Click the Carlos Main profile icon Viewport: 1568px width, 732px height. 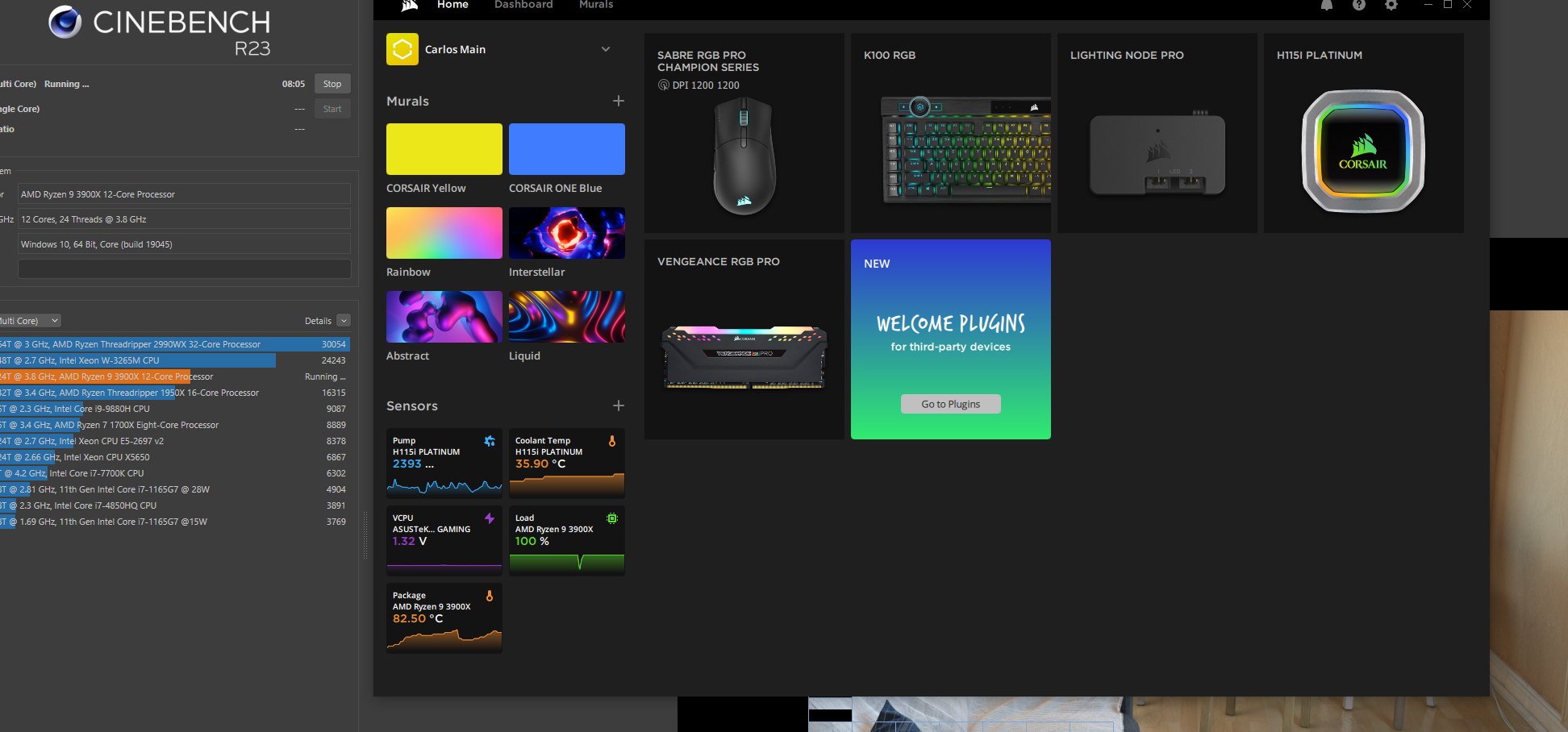[402, 49]
